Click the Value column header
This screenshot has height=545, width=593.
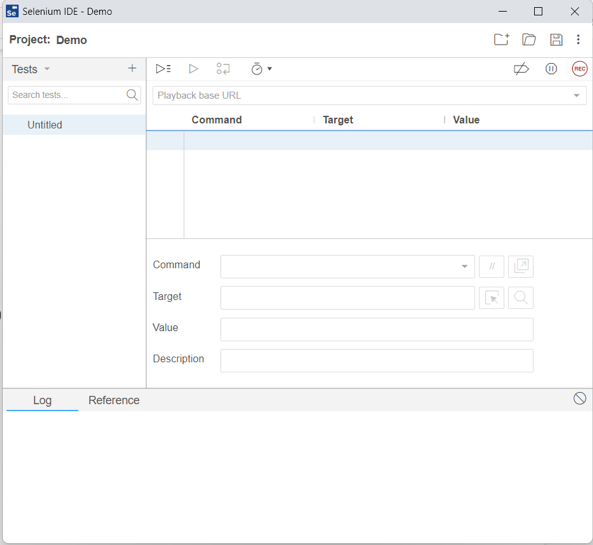[466, 120]
